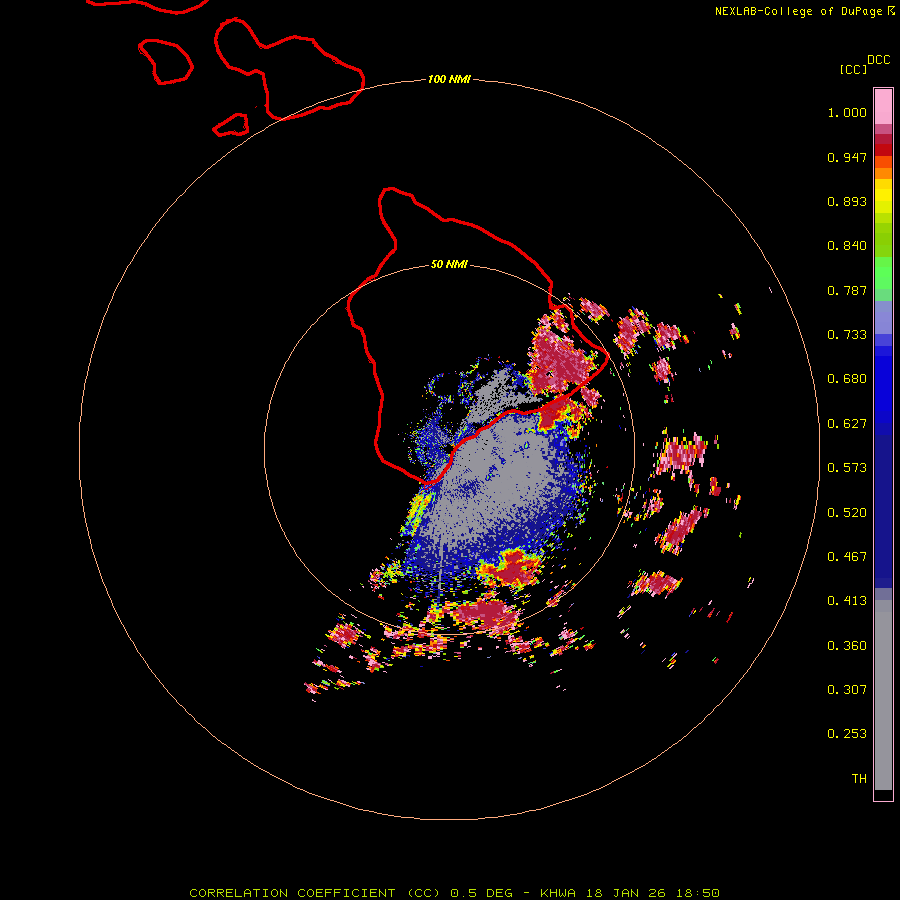This screenshot has height=900, width=900.
Task: Click the 0.520 scale value
Action: (x=847, y=513)
